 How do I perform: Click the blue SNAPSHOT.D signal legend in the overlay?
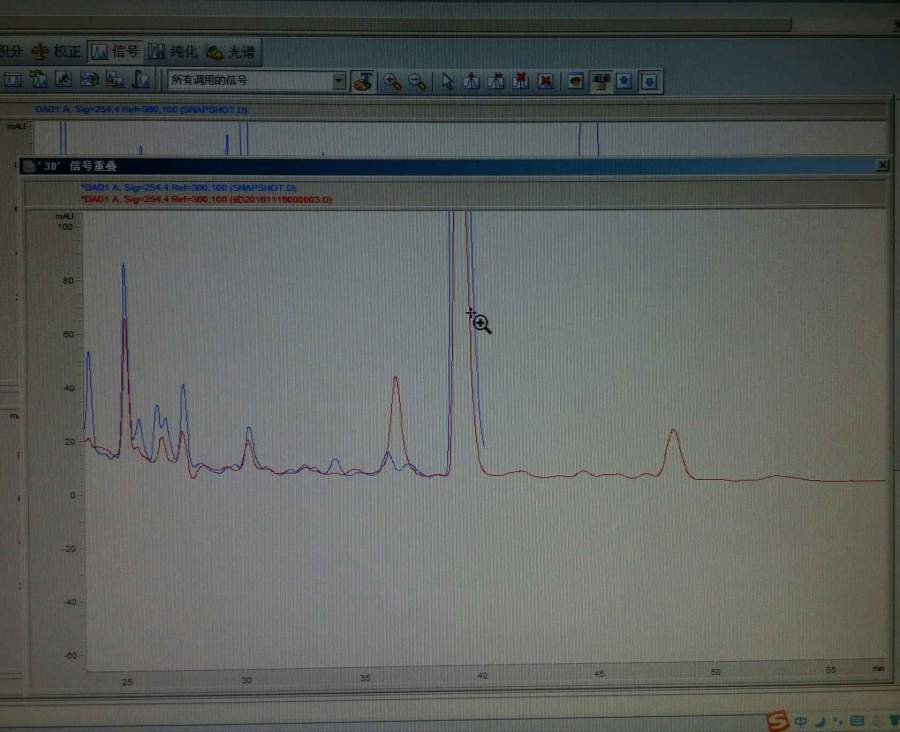[x=188, y=188]
